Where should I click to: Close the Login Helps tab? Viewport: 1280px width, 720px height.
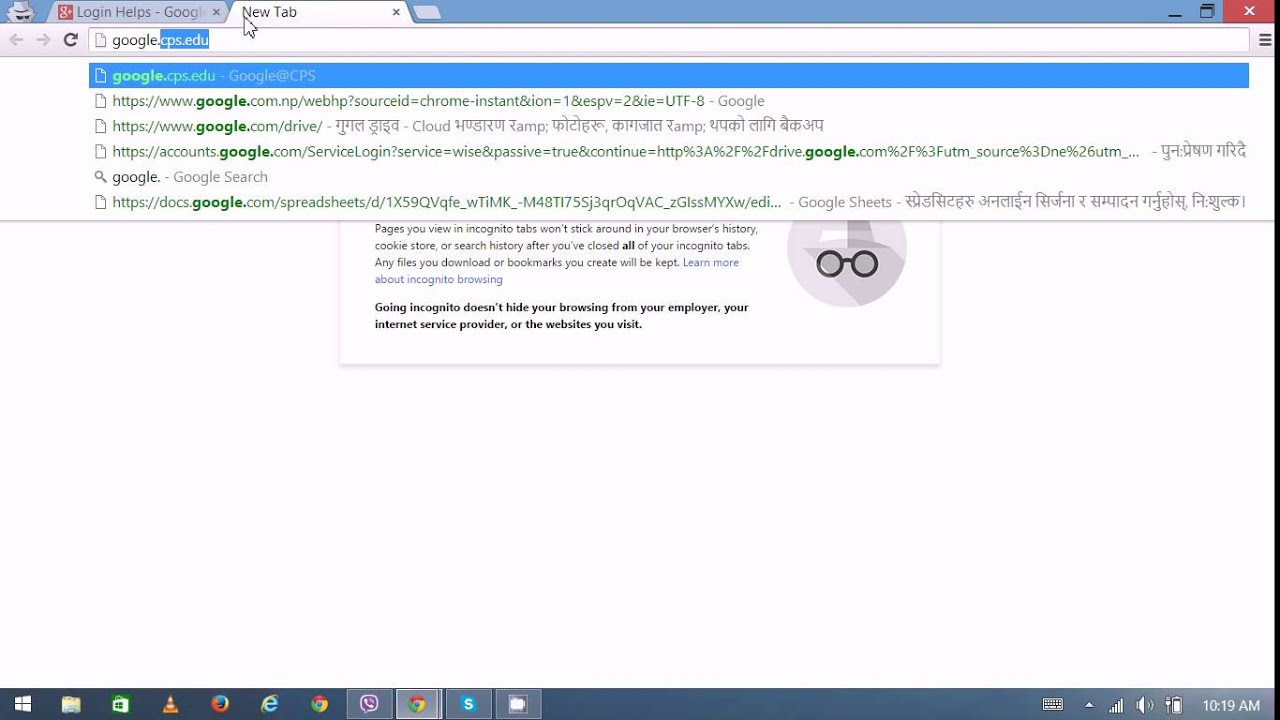[x=216, y=12]
